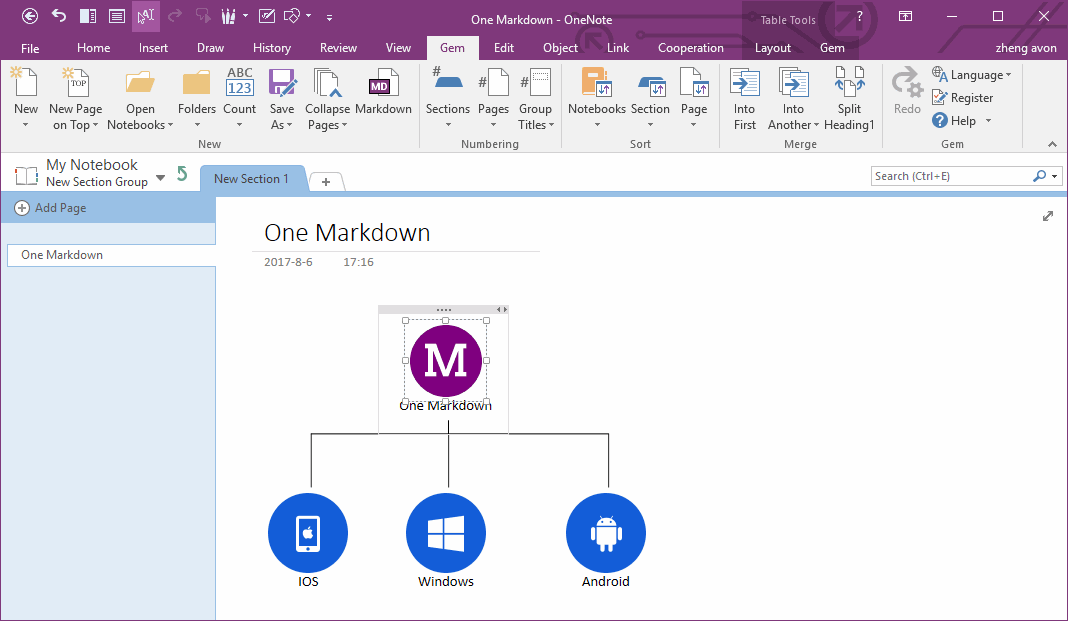The image size is (1068, 621).
Task: Click the expand page full-screen arrow icon
Action: tap(1048, 216)
